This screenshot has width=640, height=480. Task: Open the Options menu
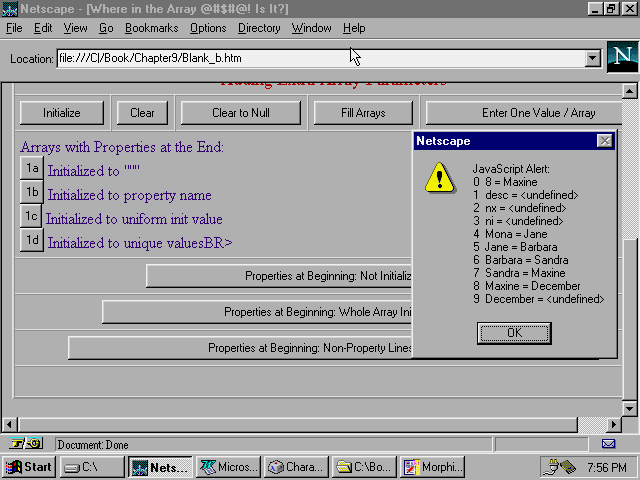point(207,28)
